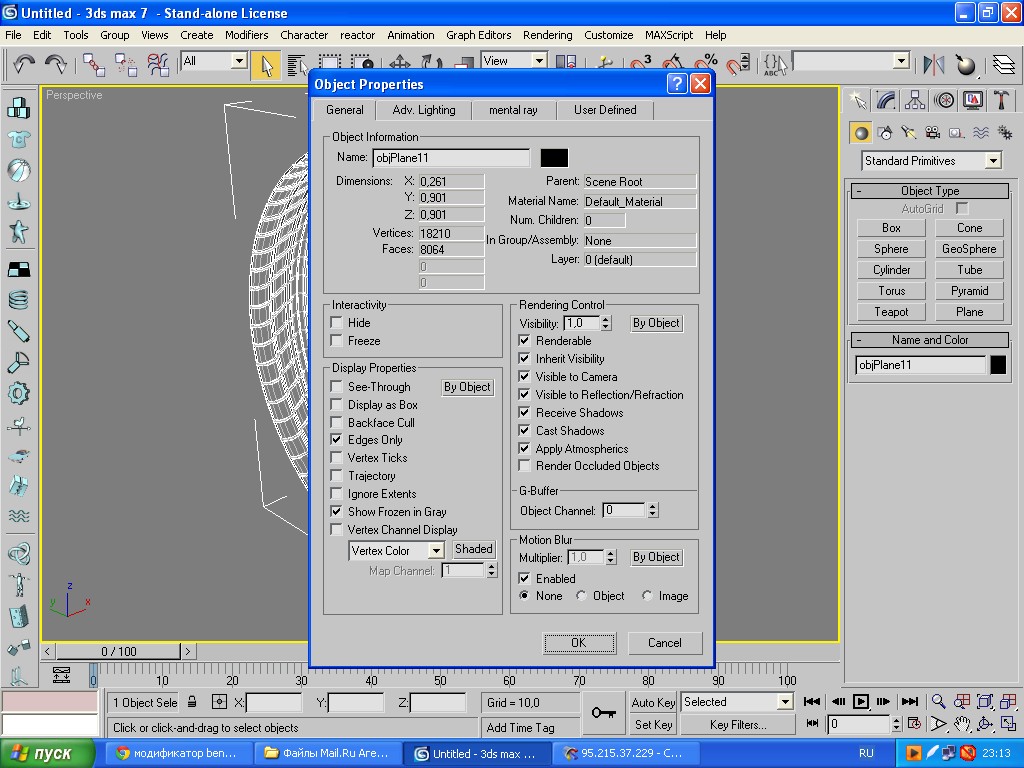Enable Display as Box checkbox

(x=337, y=405)
